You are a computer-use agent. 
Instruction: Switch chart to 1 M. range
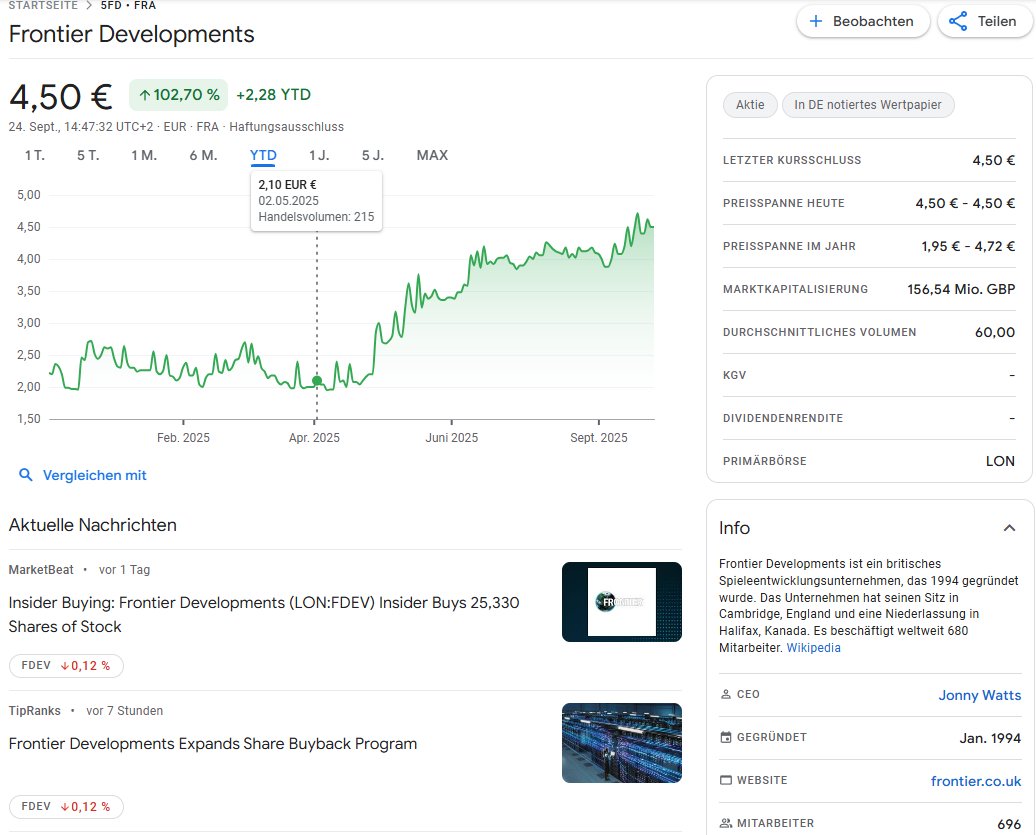(144, 155)
